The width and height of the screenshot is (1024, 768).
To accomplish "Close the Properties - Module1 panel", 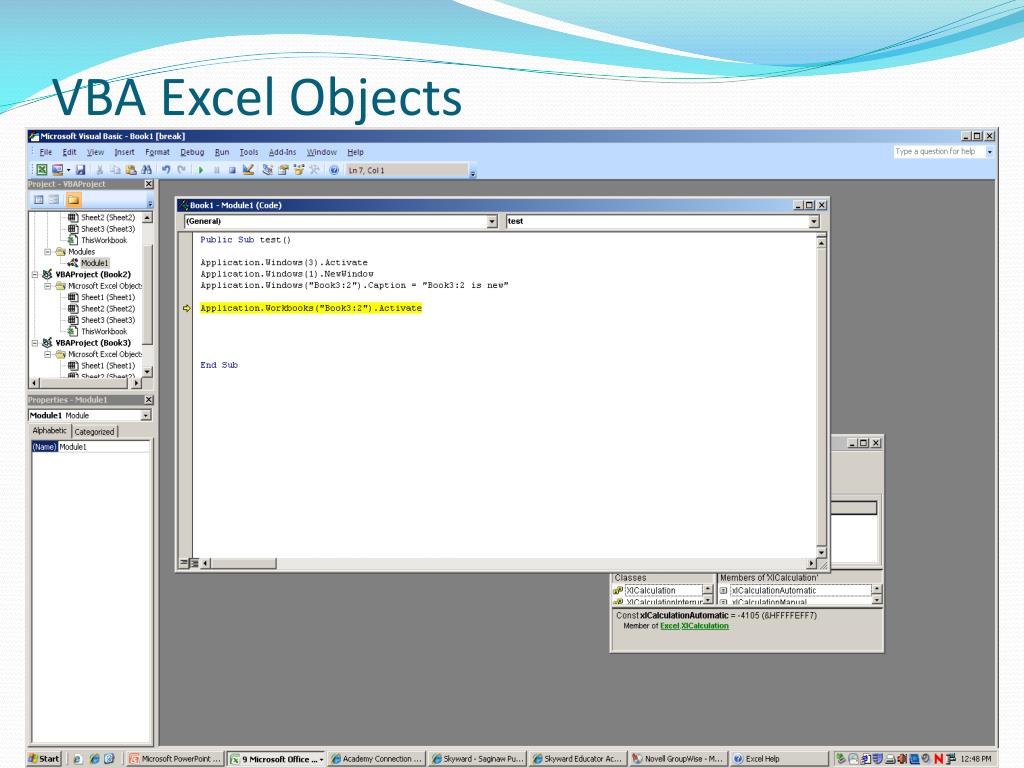I will 149,400.
